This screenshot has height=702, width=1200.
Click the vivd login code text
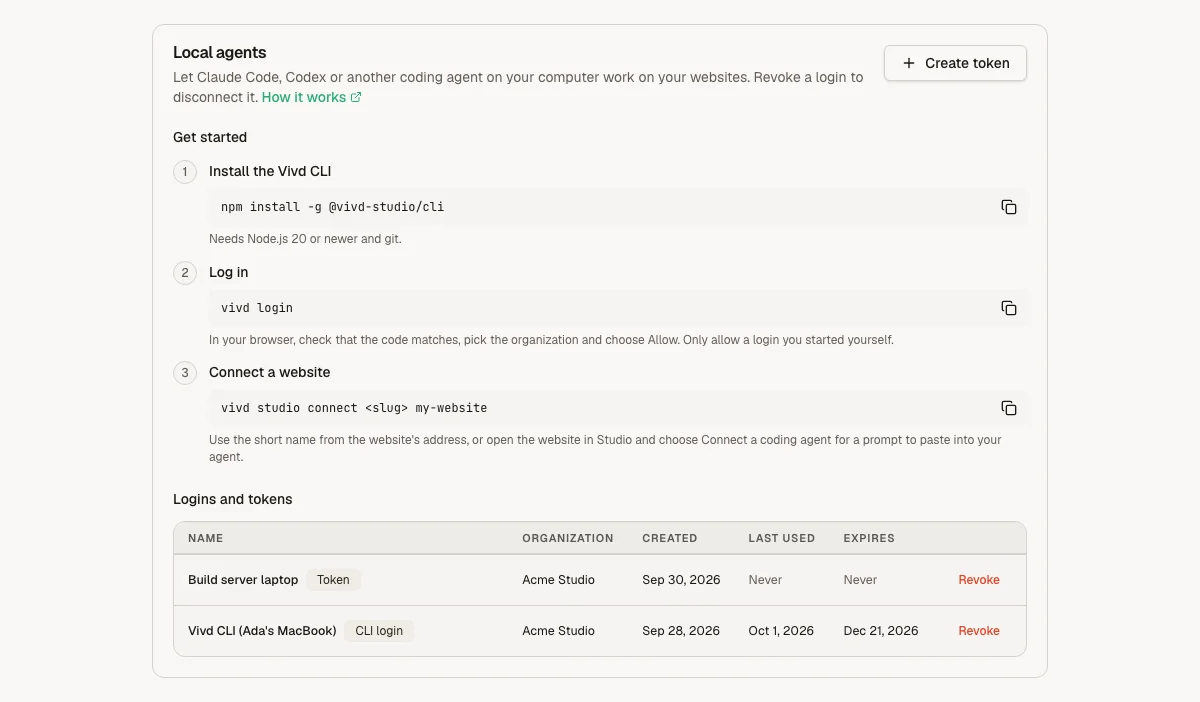point(257,308)
